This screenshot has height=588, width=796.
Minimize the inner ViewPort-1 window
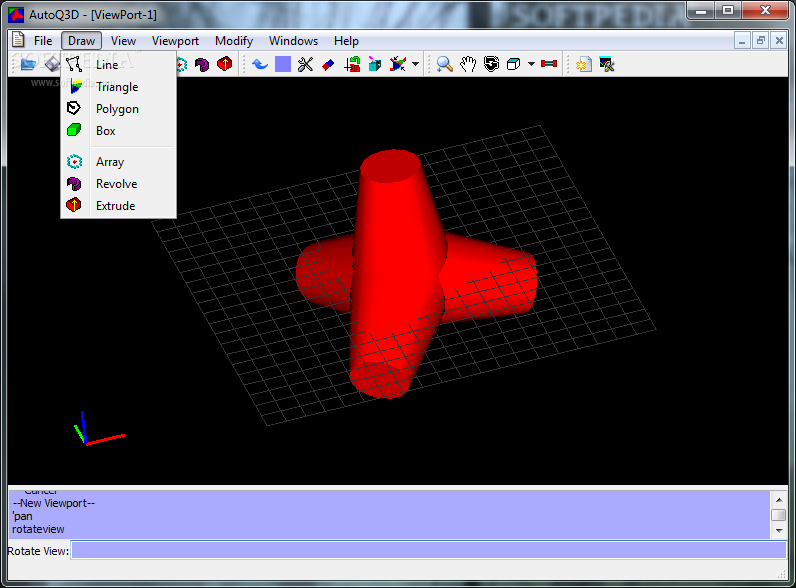742,41
